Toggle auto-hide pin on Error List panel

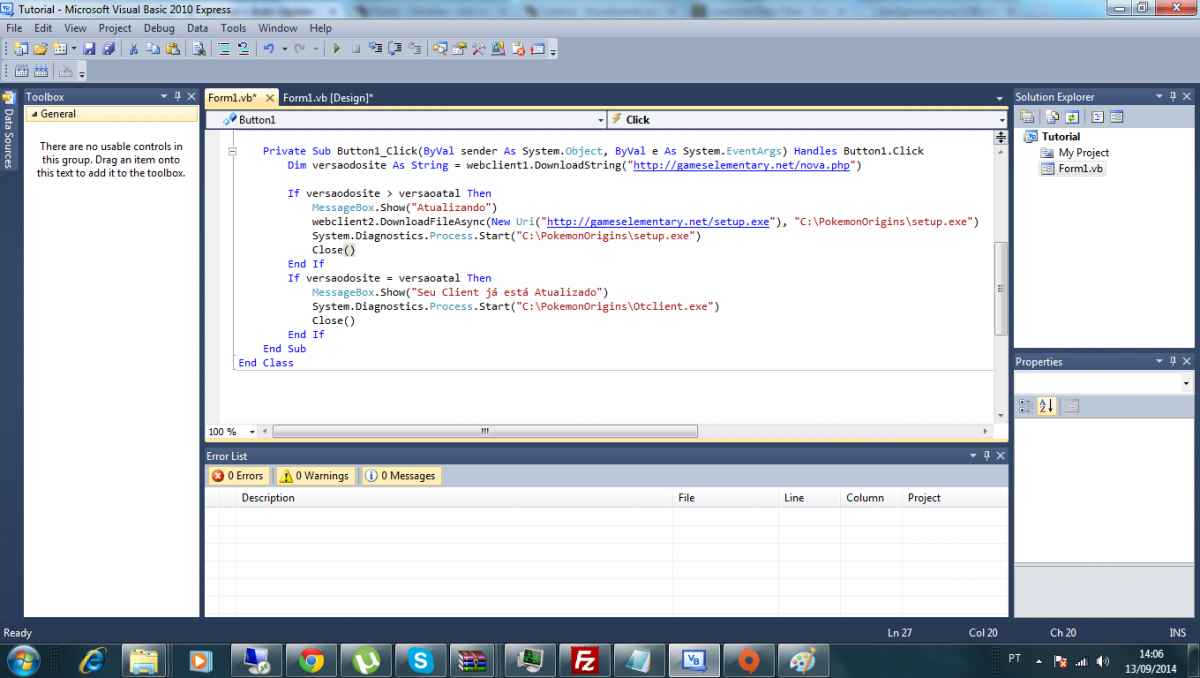(x=987, y=455)
